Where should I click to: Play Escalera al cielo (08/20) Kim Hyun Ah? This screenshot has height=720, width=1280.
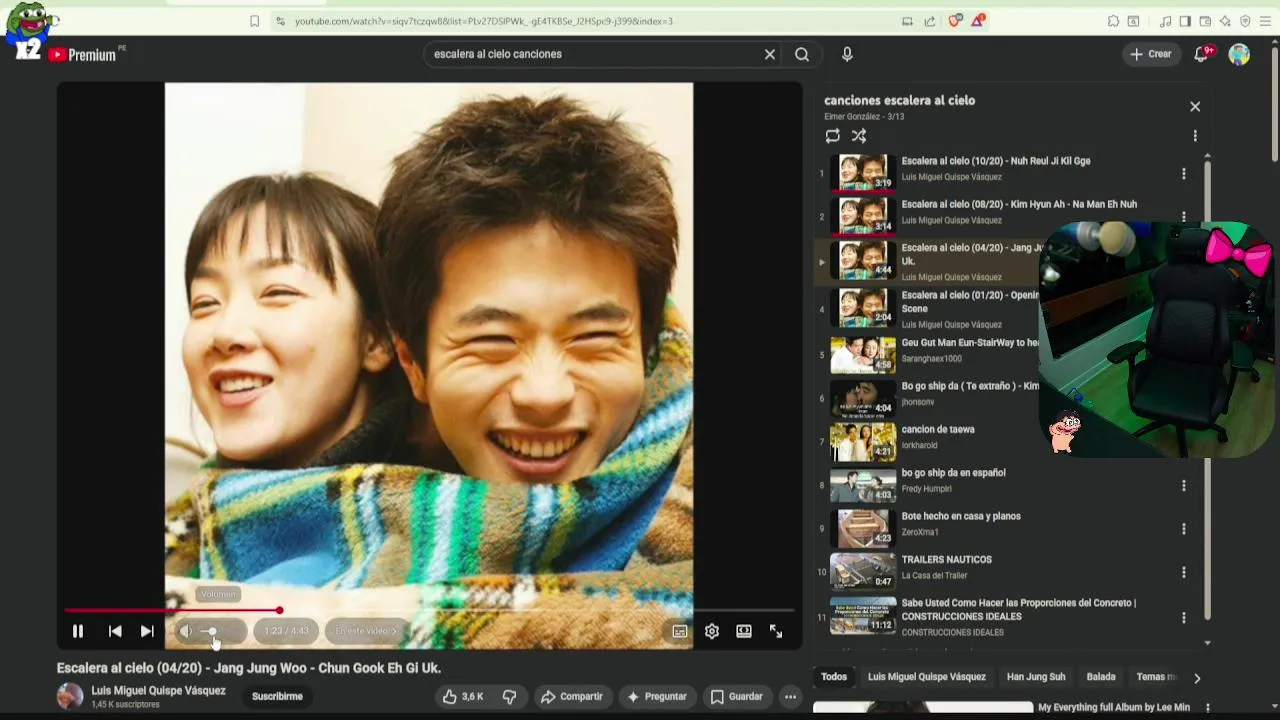pyautogui.click(x=1018, y=204)
